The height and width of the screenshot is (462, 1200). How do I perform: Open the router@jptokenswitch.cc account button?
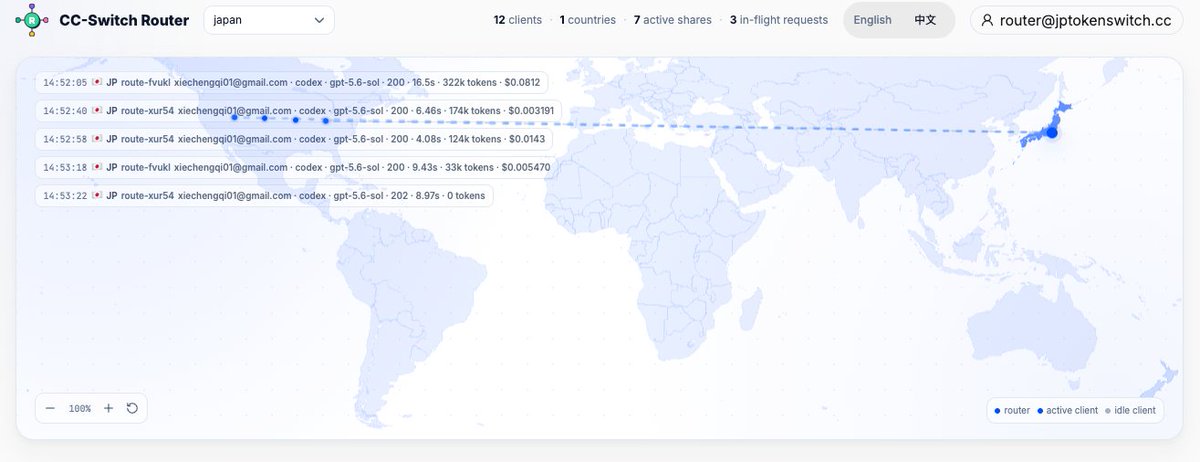point(1076,20)
